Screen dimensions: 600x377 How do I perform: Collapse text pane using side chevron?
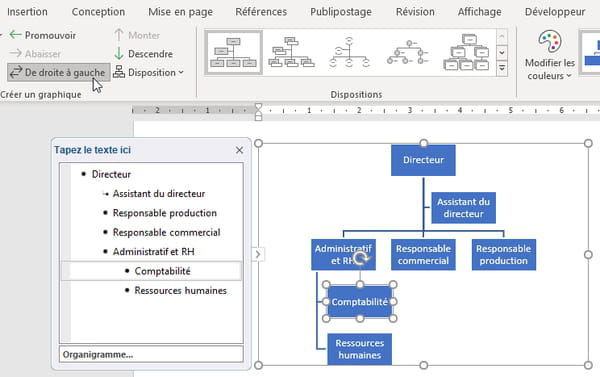coord(258,254)
